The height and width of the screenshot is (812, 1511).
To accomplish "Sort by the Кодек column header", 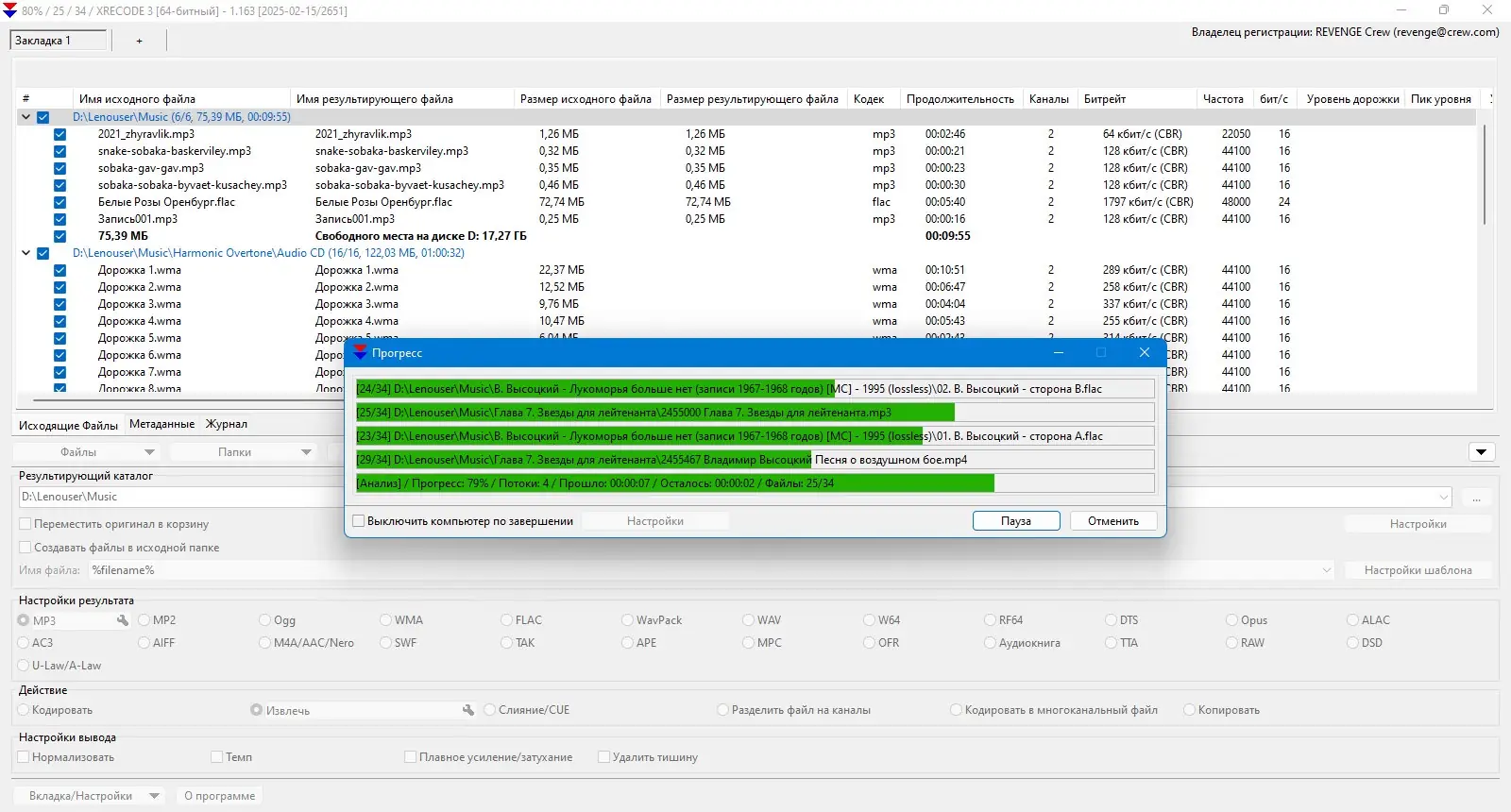I will coord(869,99).
